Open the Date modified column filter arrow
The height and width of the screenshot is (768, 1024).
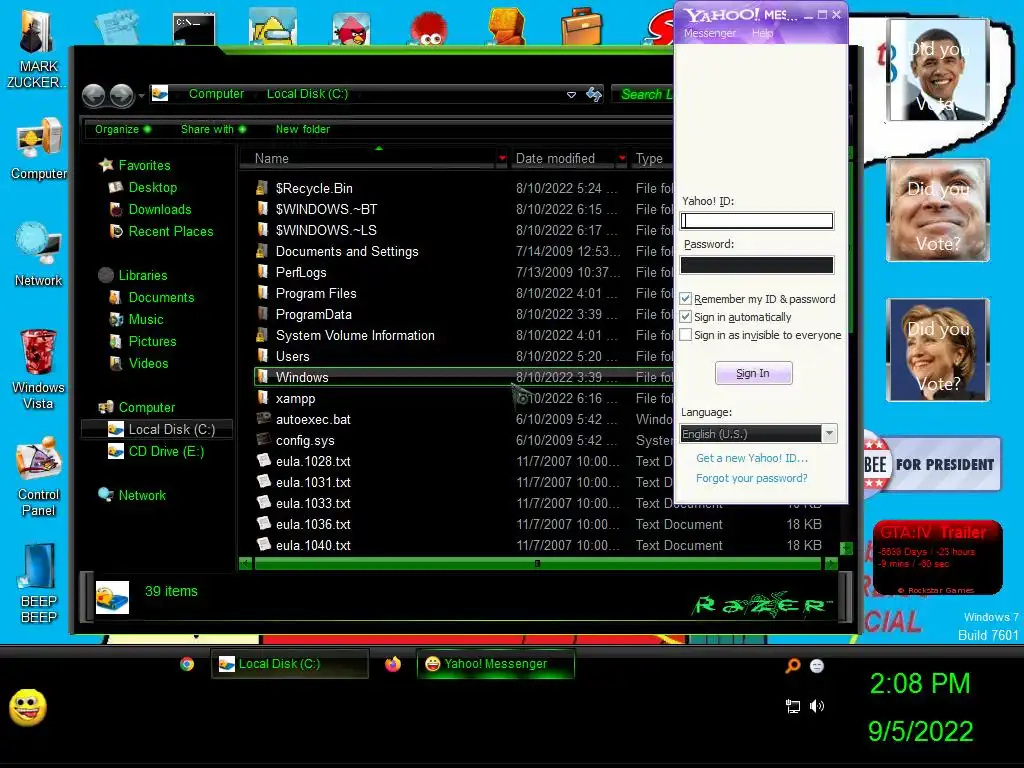click(x=622, y=158)
